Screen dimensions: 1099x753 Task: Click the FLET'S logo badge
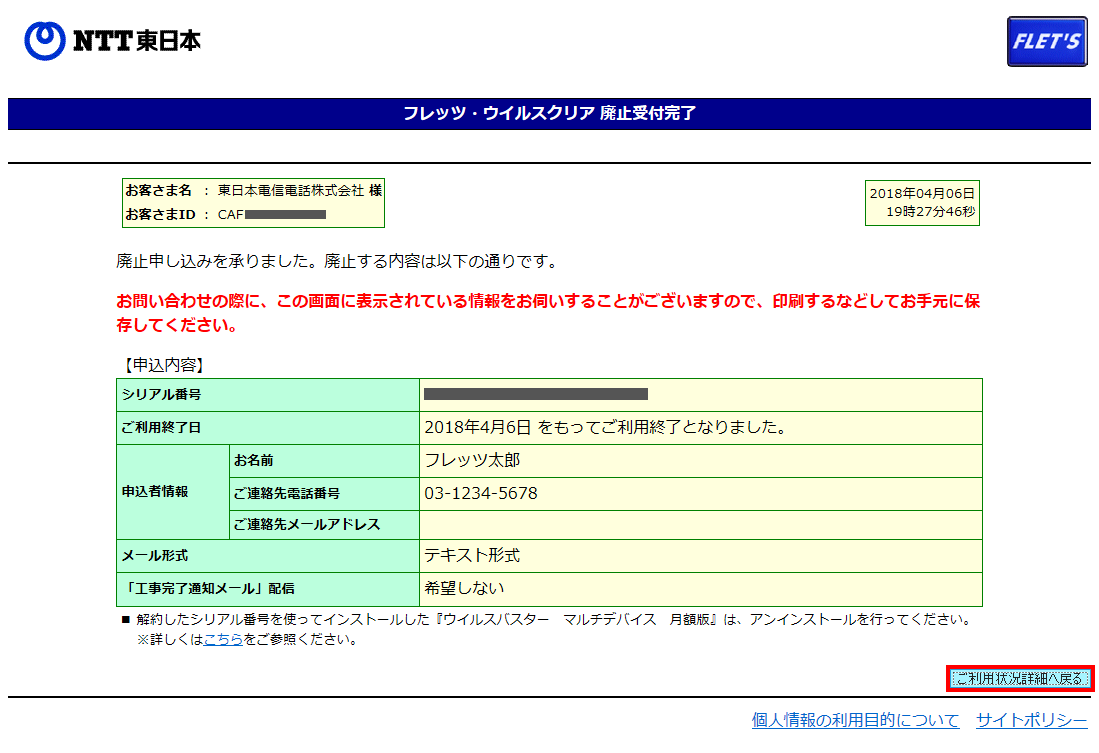pos(1046,42)
